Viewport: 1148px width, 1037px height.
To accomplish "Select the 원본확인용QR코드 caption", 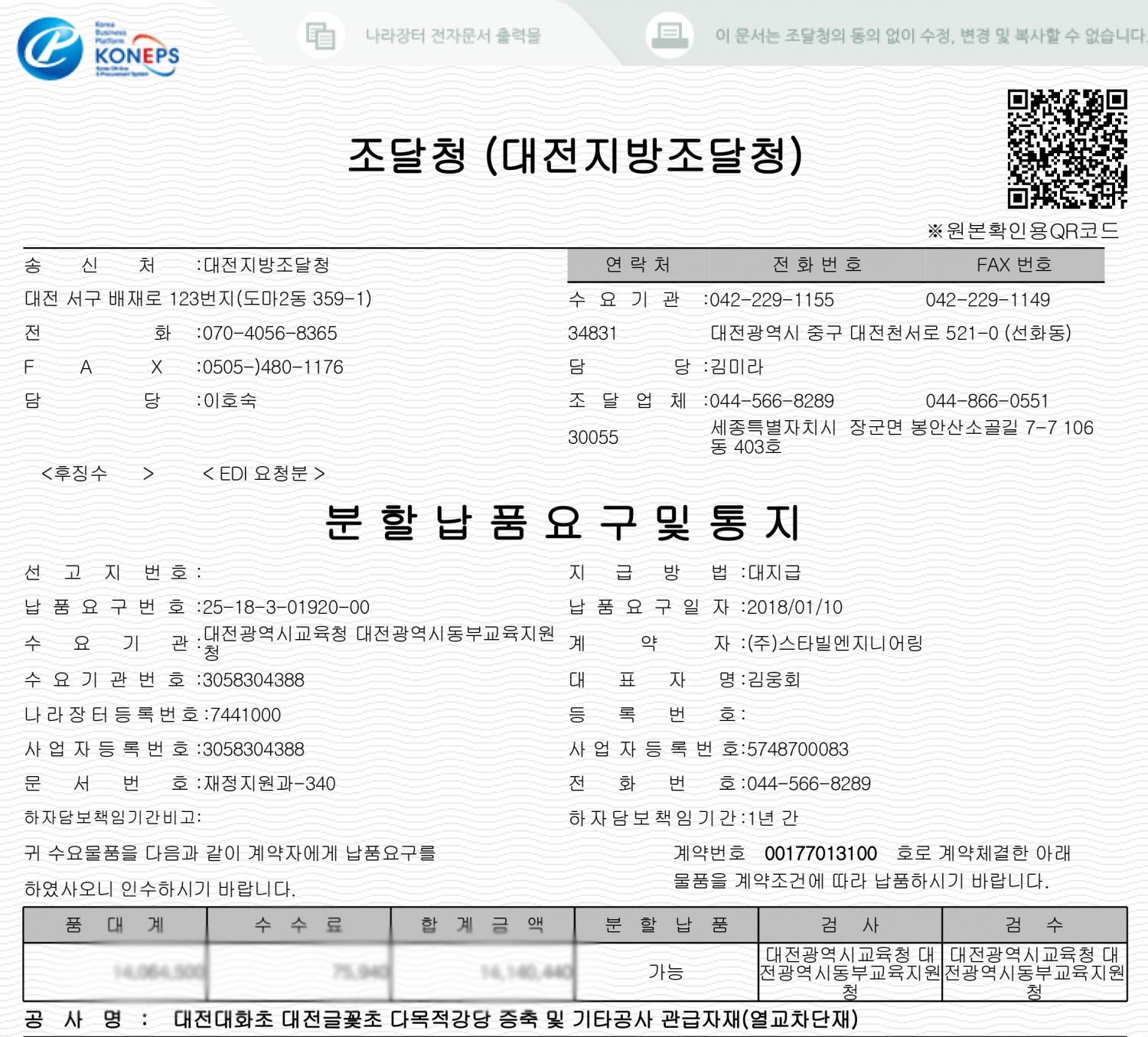I will [1022, 231].
